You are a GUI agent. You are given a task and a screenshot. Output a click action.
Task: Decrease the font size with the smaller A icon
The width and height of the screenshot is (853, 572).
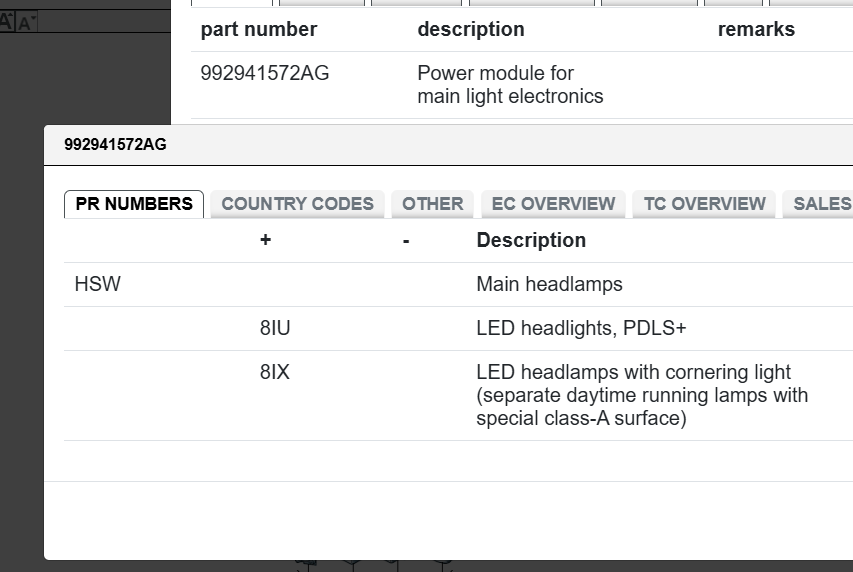point(25,22)
